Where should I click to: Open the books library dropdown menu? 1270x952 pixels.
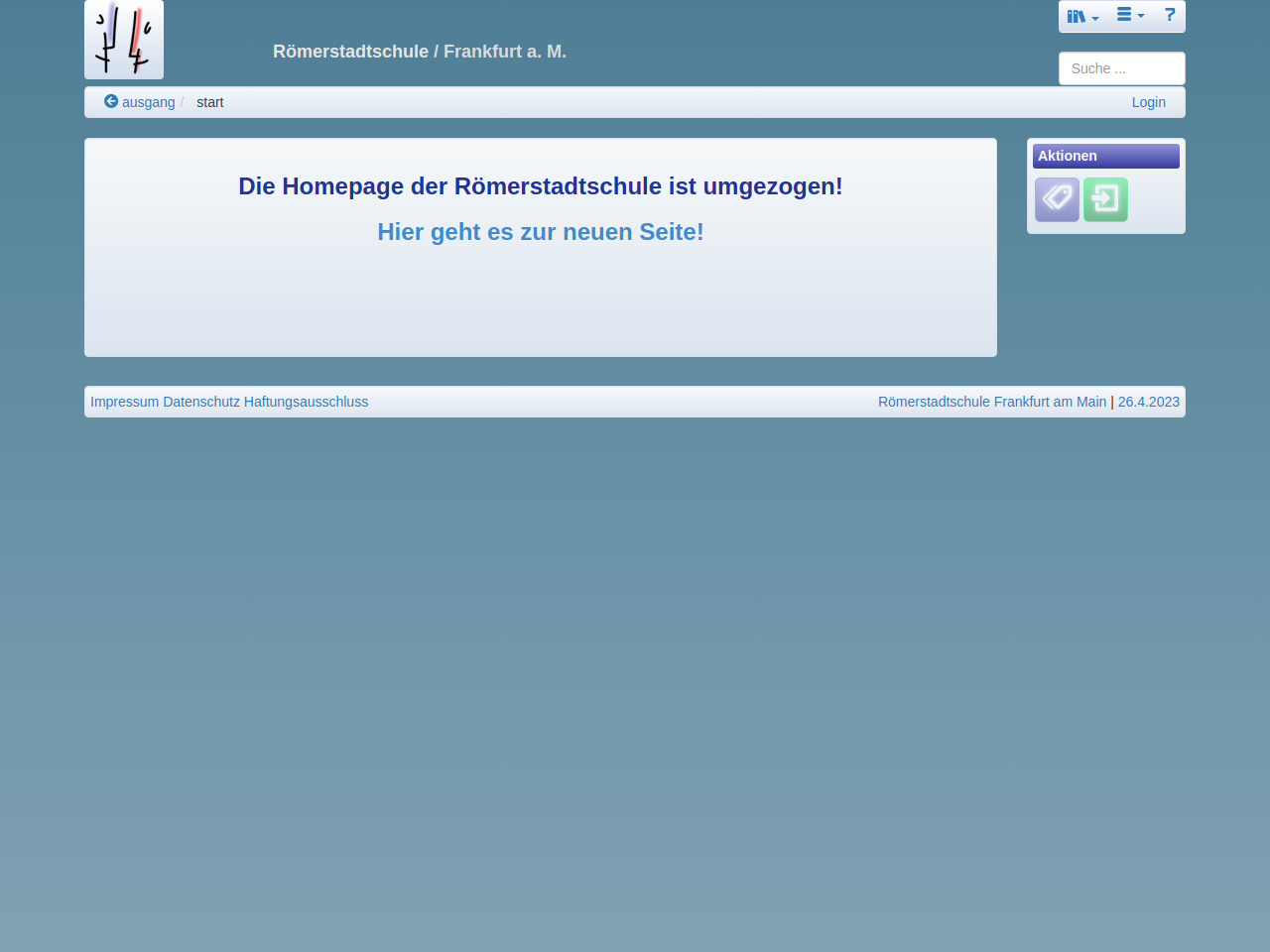[x=1082, y=16]
